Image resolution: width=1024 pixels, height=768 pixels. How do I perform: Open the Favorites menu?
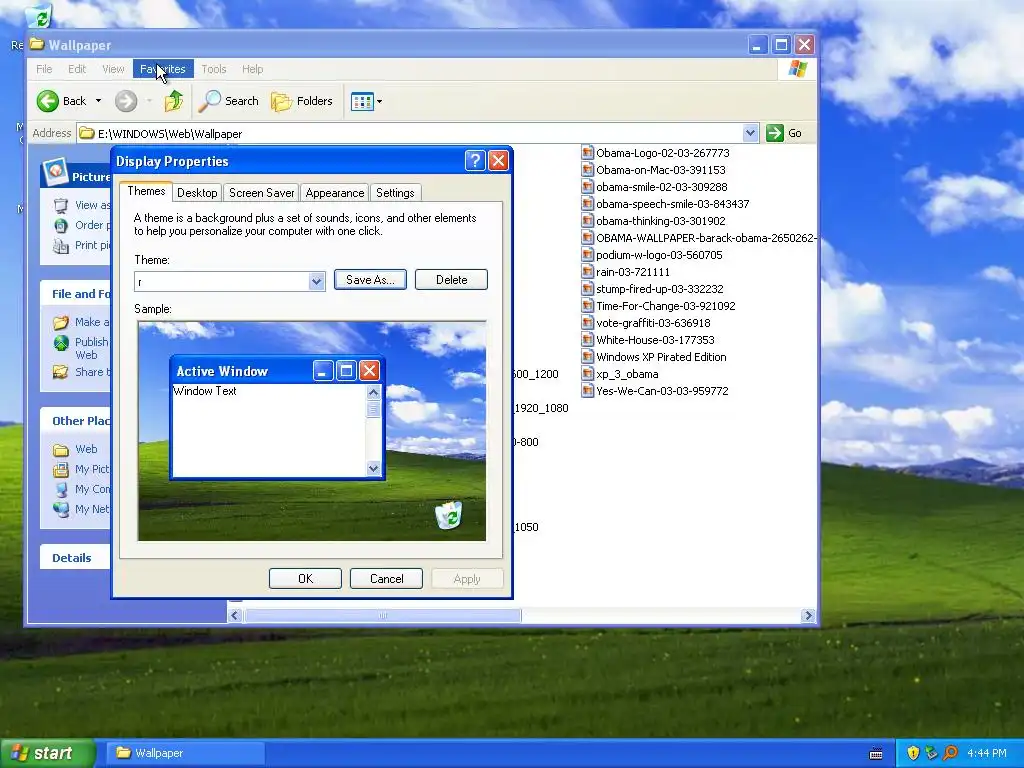(x=163, y=69)
